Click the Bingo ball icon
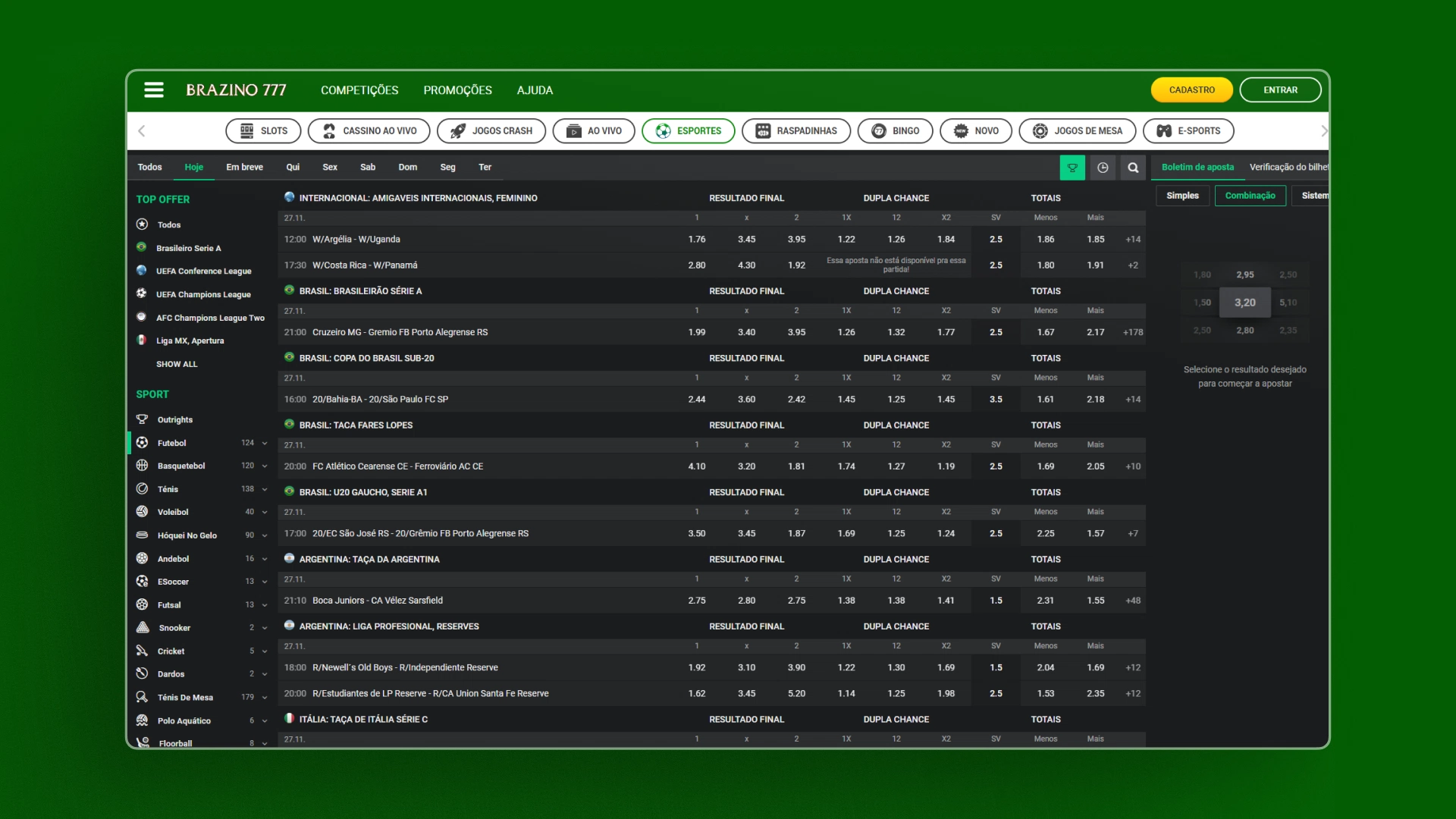The height and width of the screenshot is (819, 1456). 878,130
